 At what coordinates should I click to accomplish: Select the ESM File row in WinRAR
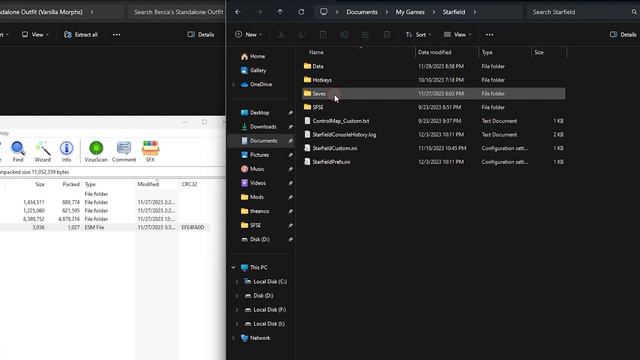click(104, 227)
